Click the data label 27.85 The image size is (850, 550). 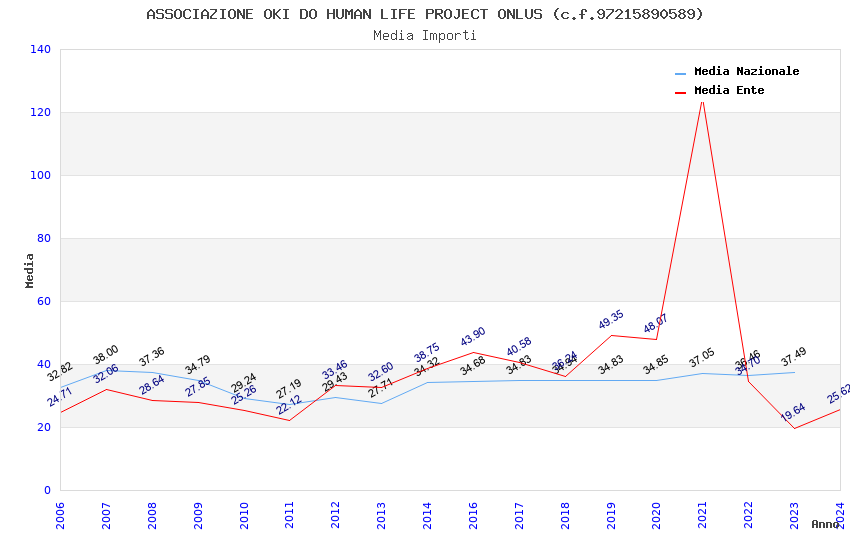pos(198,387)
